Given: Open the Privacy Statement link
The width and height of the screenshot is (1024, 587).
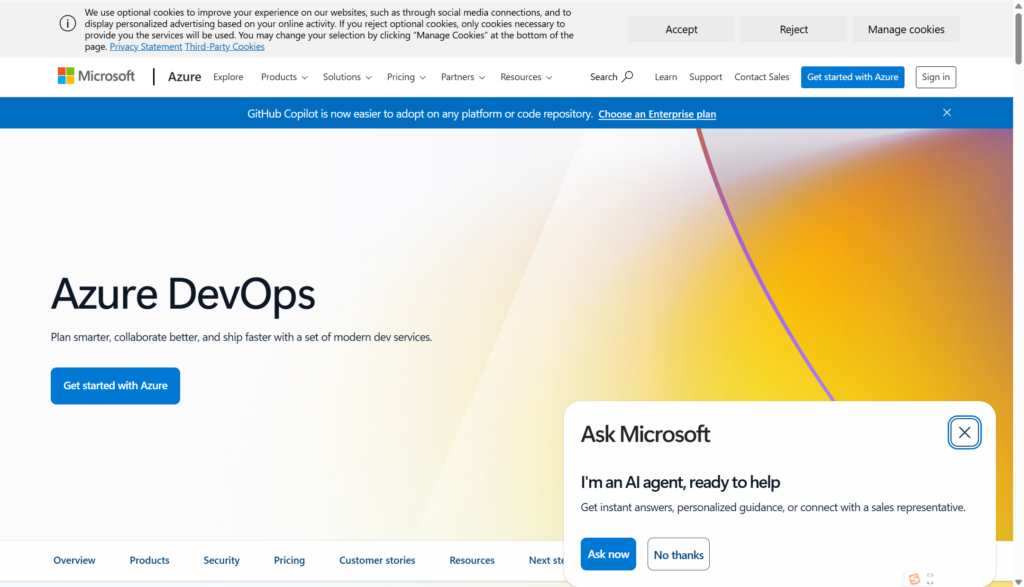Looking at the screenshot, I should (x=146, y=46).
